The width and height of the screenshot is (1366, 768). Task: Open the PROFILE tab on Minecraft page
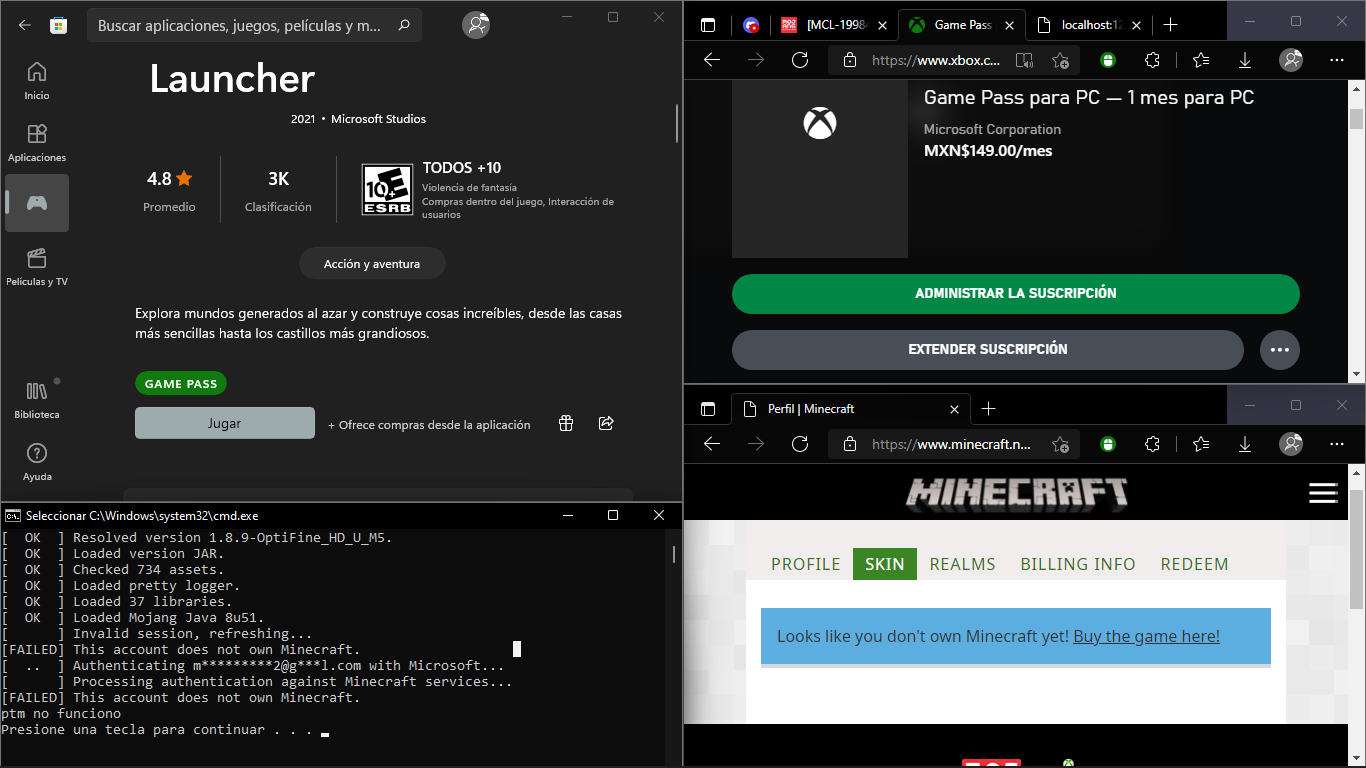click(x=806, y=564)
